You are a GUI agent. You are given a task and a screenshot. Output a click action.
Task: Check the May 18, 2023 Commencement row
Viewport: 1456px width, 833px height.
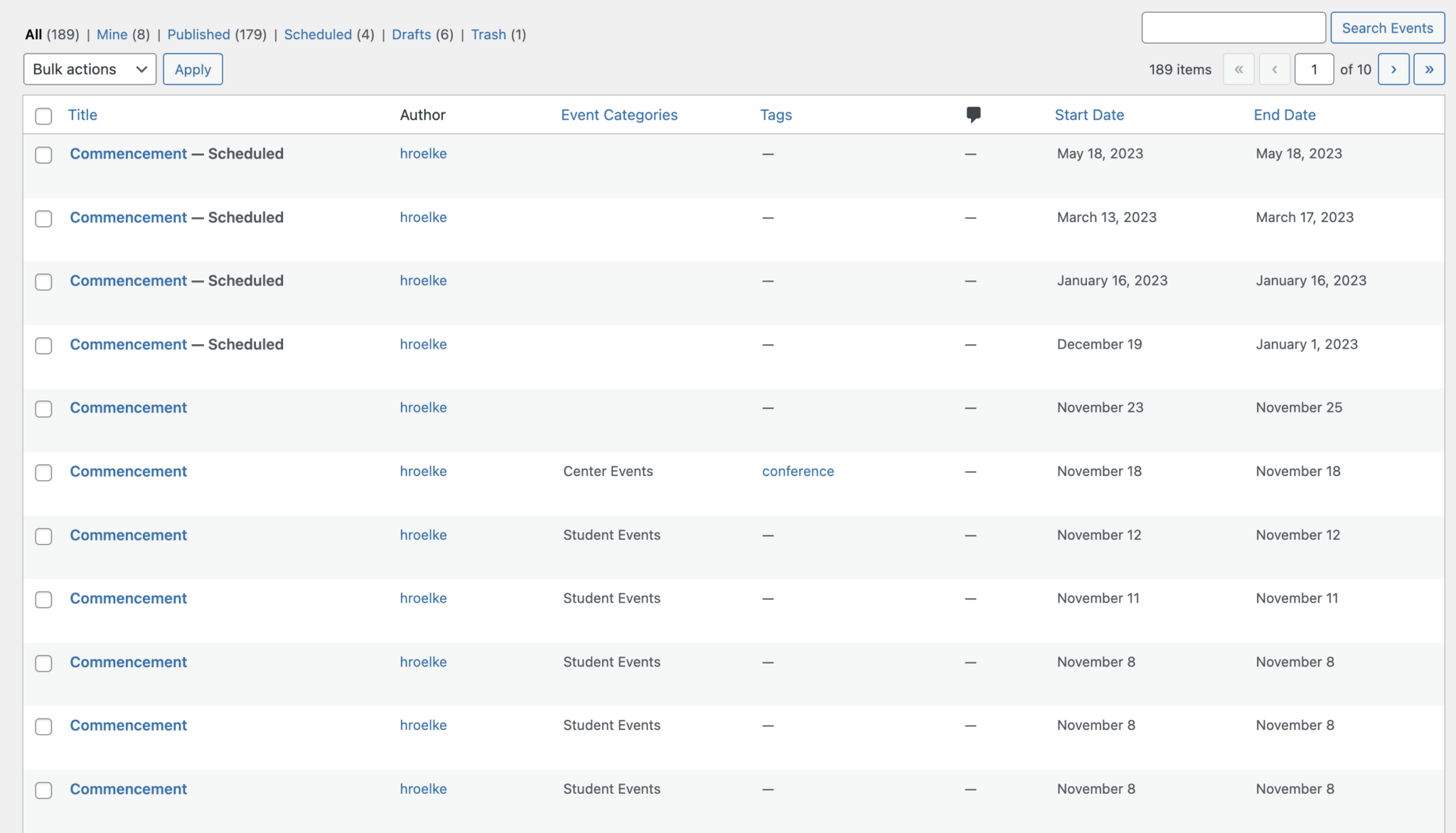[x=43, y=155]
